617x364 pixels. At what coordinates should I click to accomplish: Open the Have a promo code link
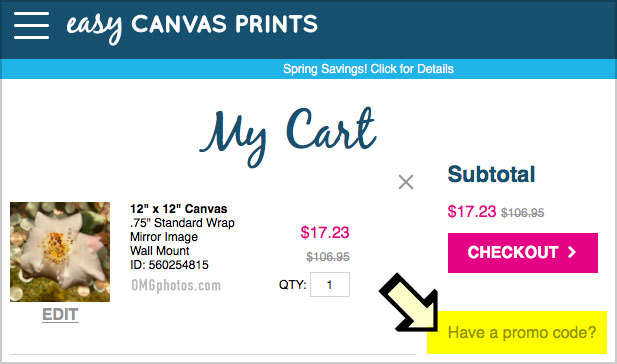[x=522, y=333]
